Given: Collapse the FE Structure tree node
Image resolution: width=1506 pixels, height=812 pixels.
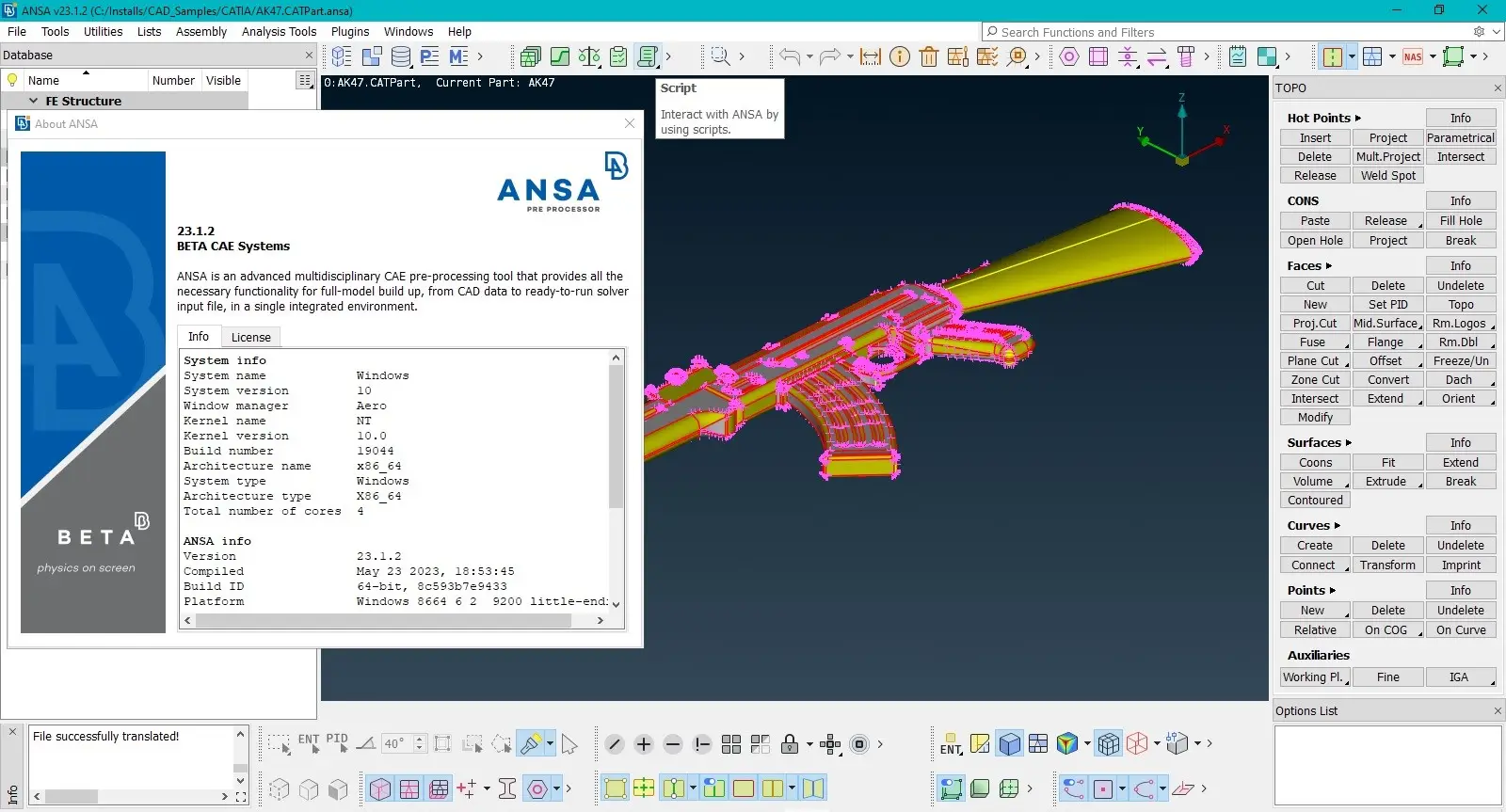Looking at the screenshot, I should click(34, 101).
